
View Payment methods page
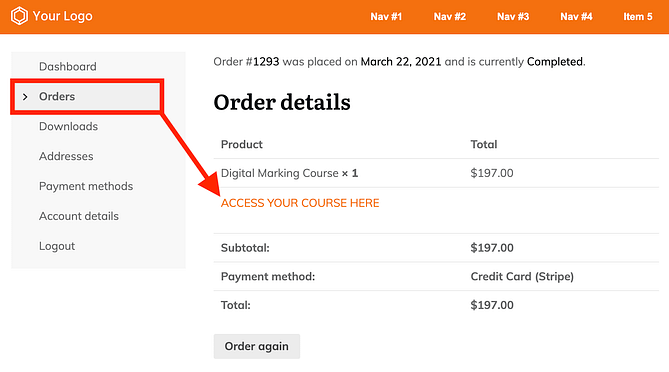pyautogui.click(x=86, y=186)
